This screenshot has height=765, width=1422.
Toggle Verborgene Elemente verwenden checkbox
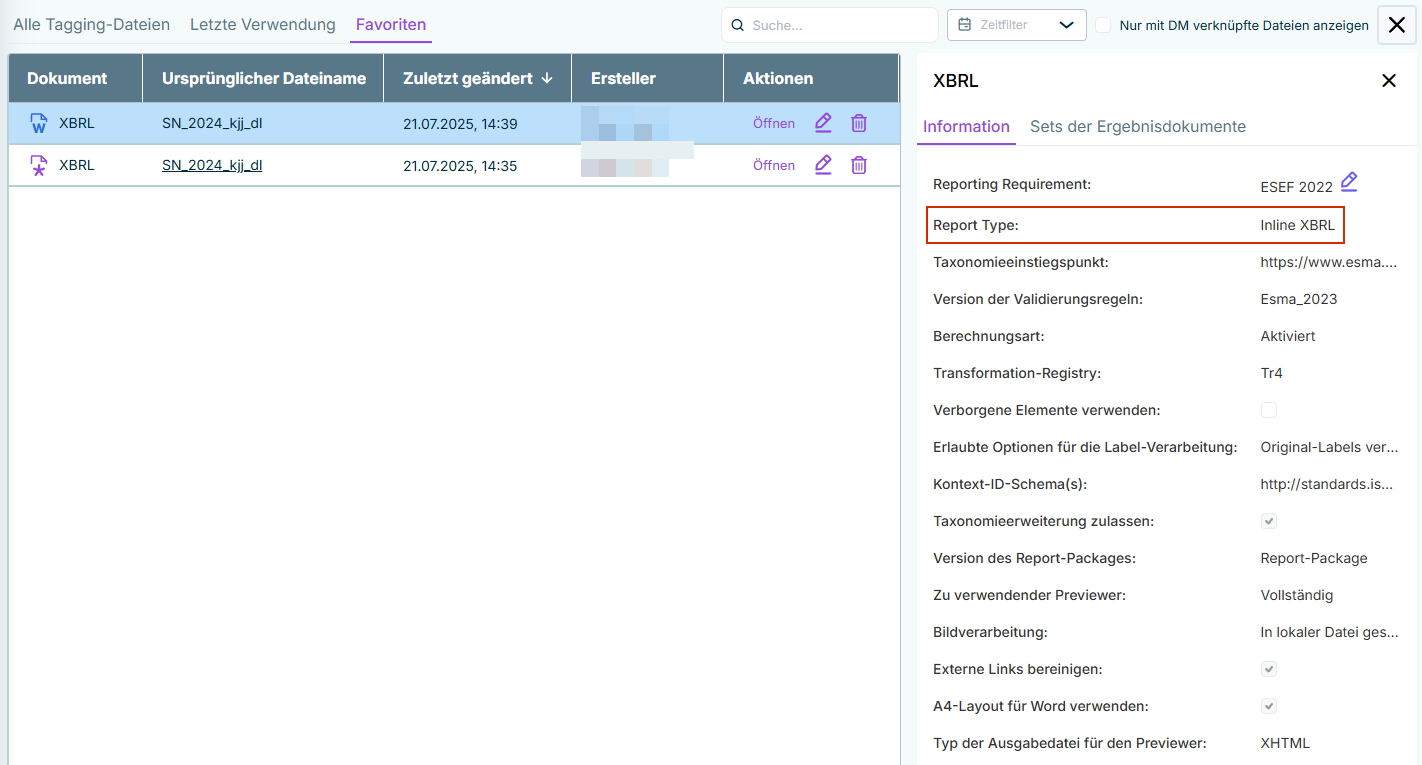(x=1269, y=410)
